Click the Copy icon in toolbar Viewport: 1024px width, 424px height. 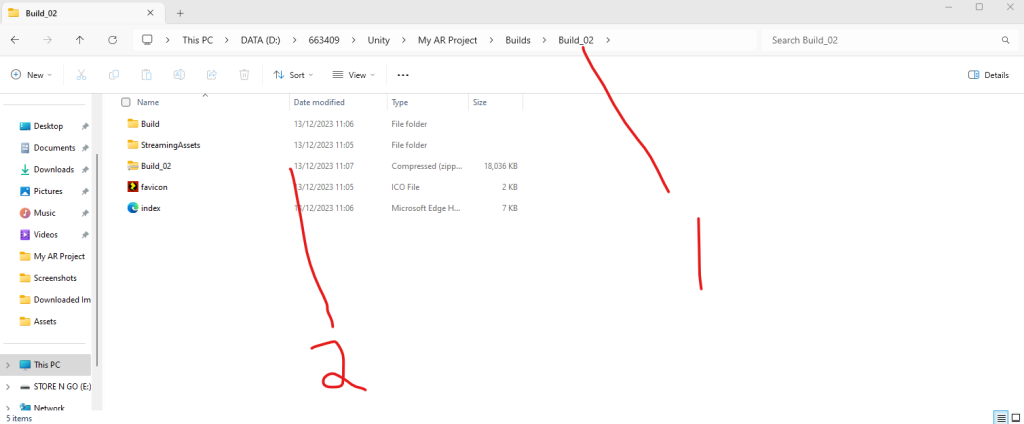click(114, 75)
